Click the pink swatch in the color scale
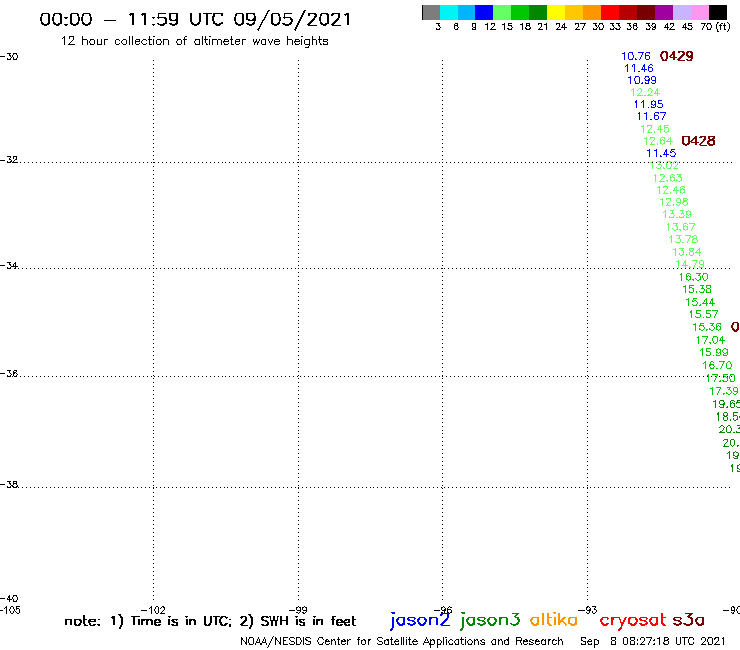Screen dimensions: 740x650 tap(699, 13)
